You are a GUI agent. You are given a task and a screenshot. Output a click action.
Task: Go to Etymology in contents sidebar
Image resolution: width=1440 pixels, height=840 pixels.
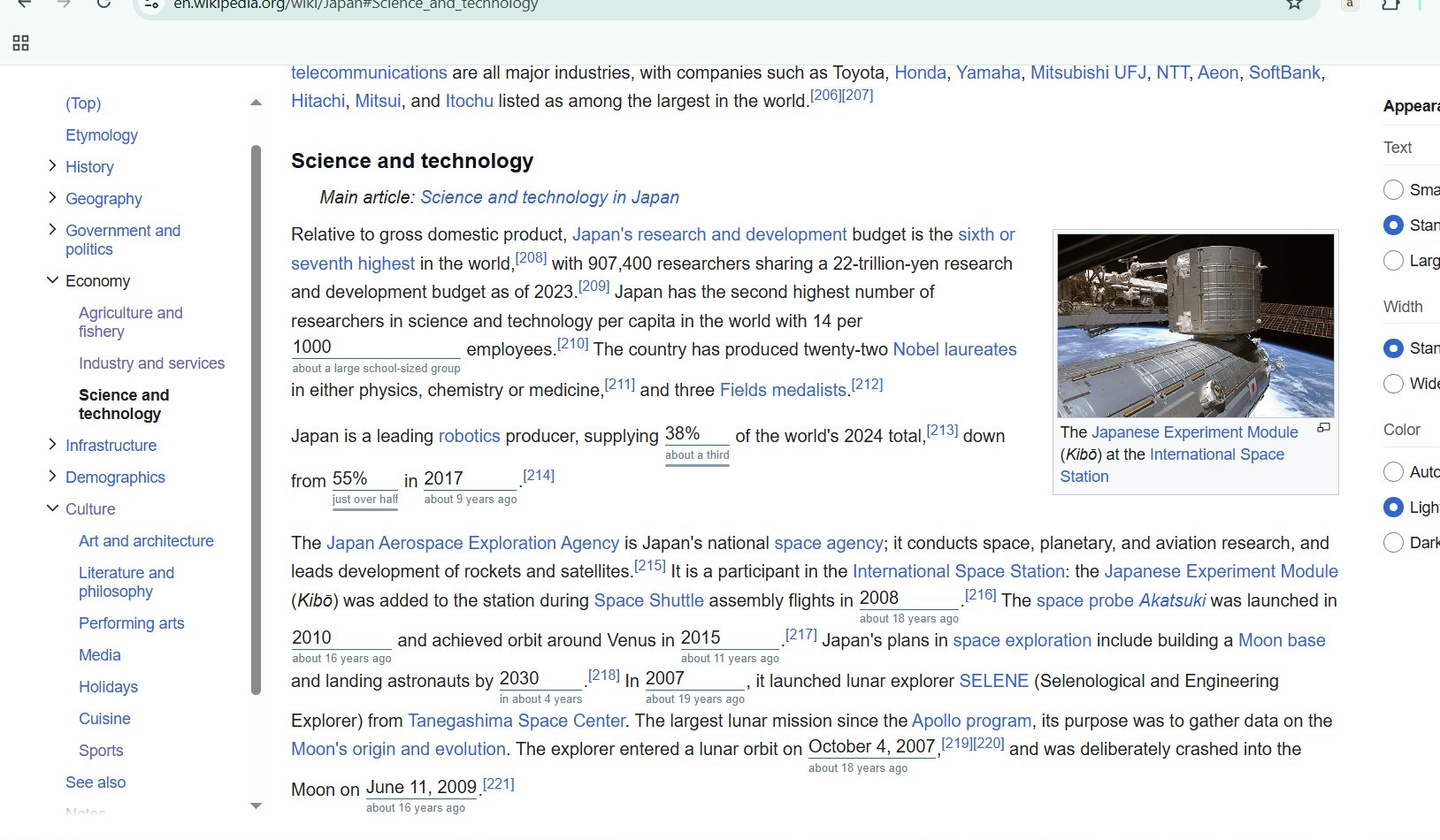(102, 135)
